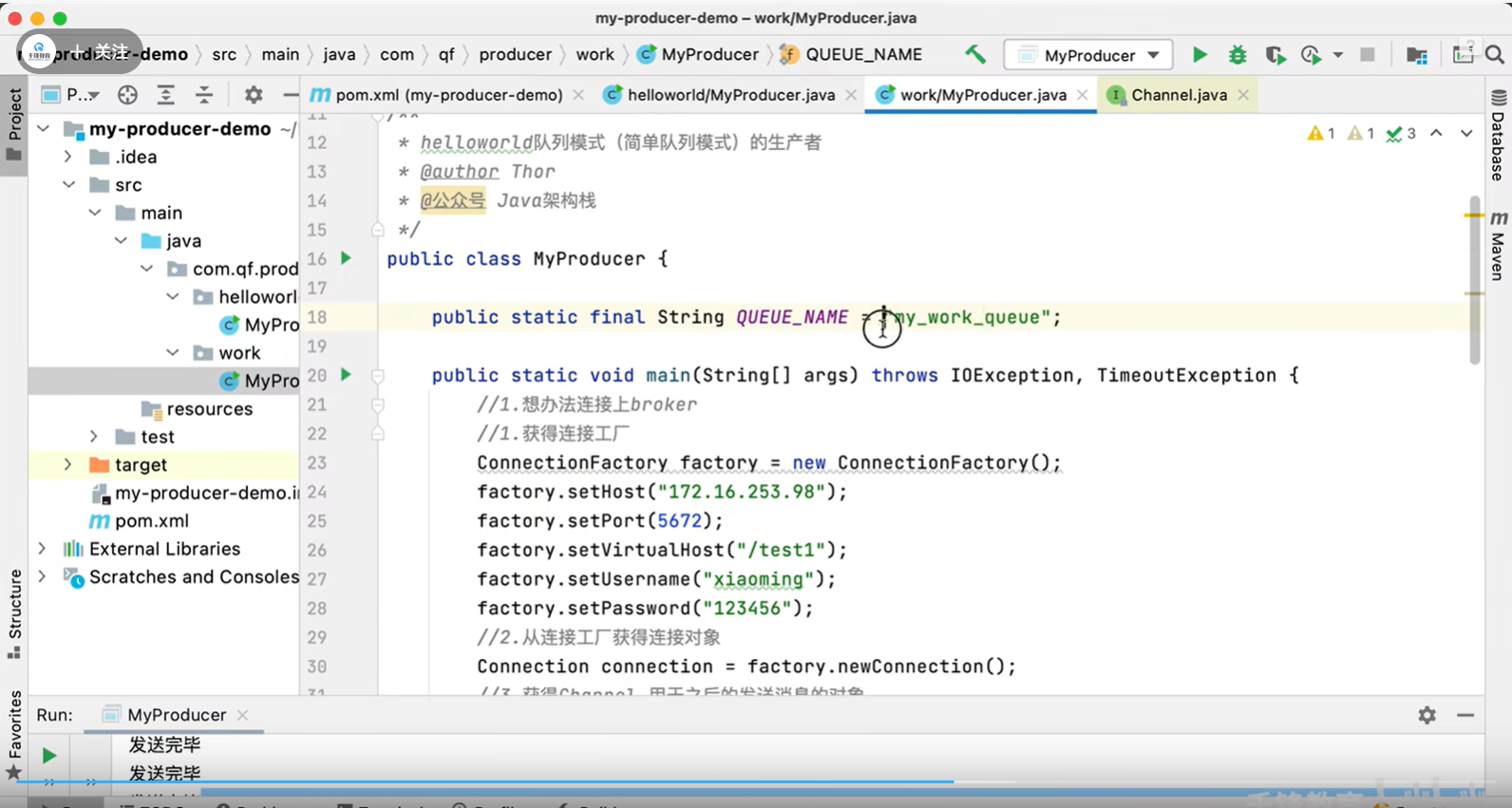1512x808 pixels.
Task: Open Project Structure icon in toolbar
Action: pos(1417,55)
